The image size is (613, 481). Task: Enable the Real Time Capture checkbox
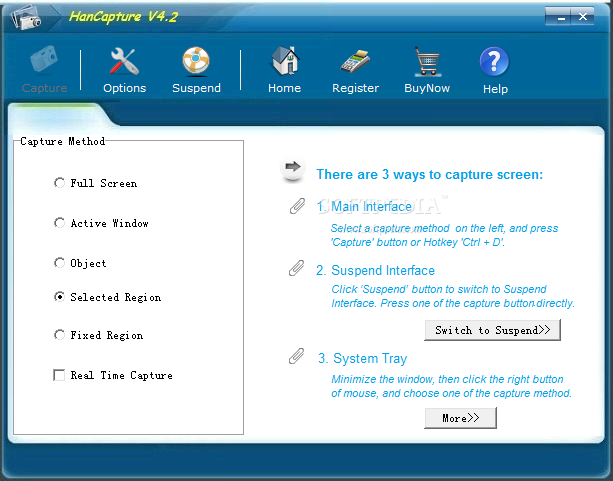(59, 375)
